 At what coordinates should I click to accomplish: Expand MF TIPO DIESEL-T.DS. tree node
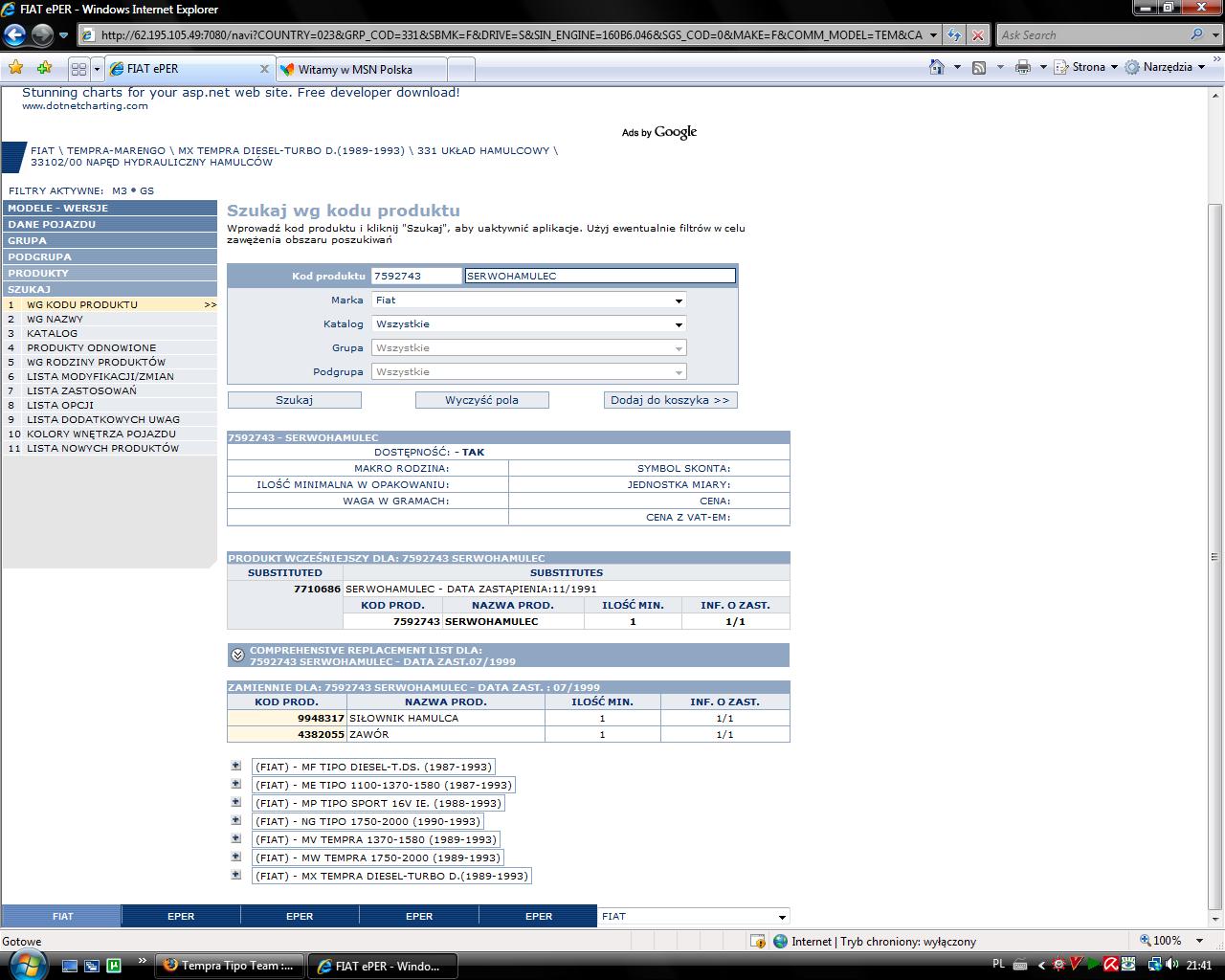[235, 766]
